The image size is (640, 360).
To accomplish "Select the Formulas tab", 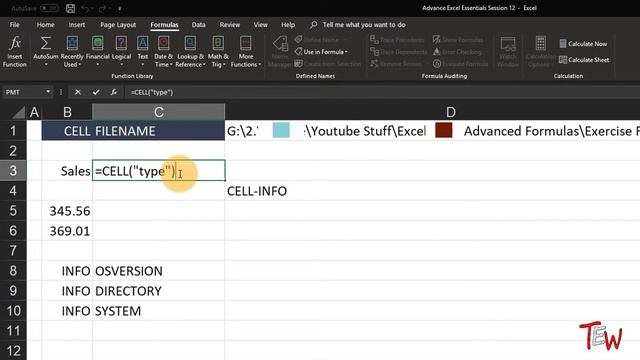I will click(164, 25).
